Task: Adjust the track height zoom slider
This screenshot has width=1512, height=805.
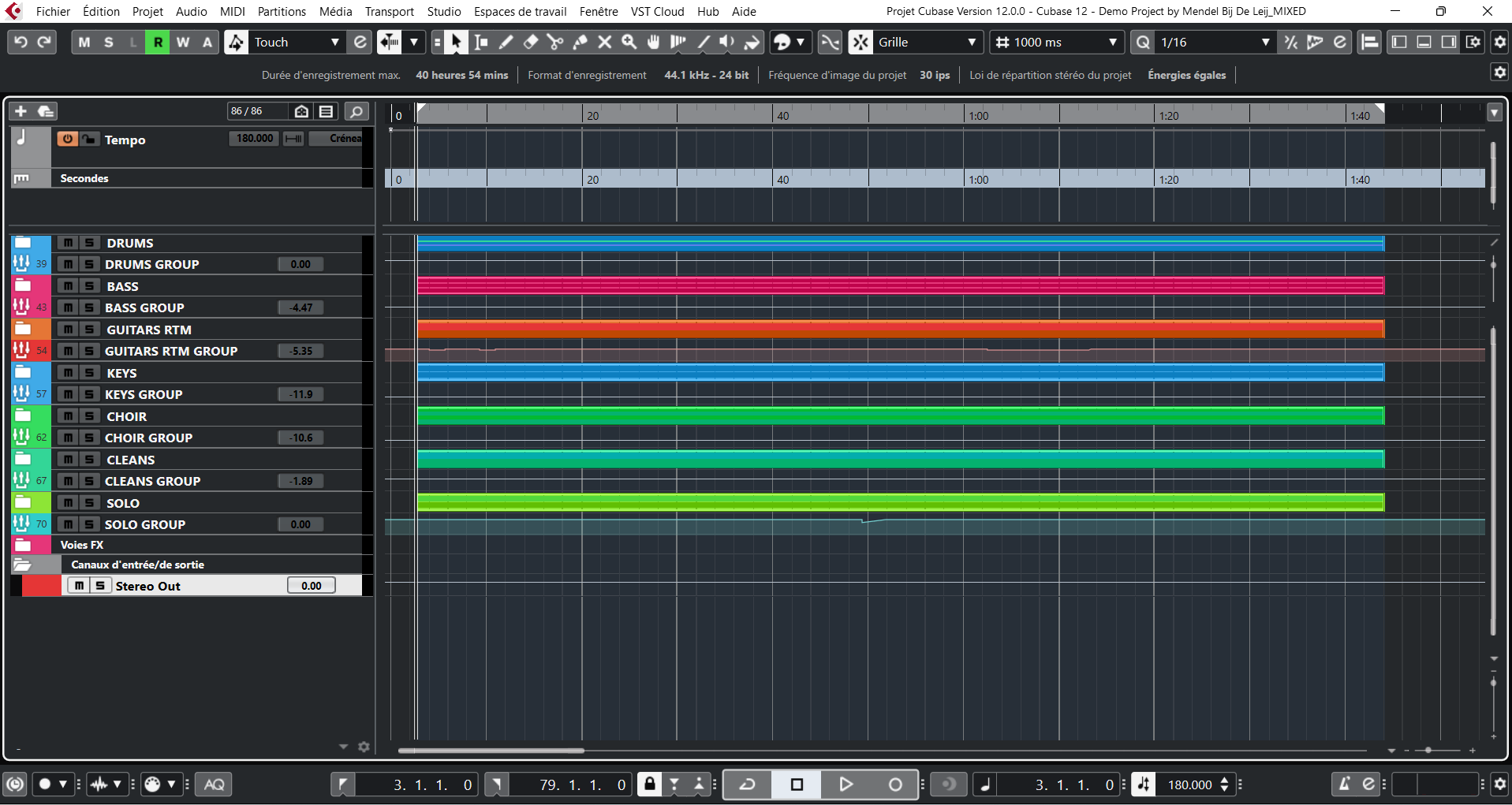Action: tap(1494, 683)
